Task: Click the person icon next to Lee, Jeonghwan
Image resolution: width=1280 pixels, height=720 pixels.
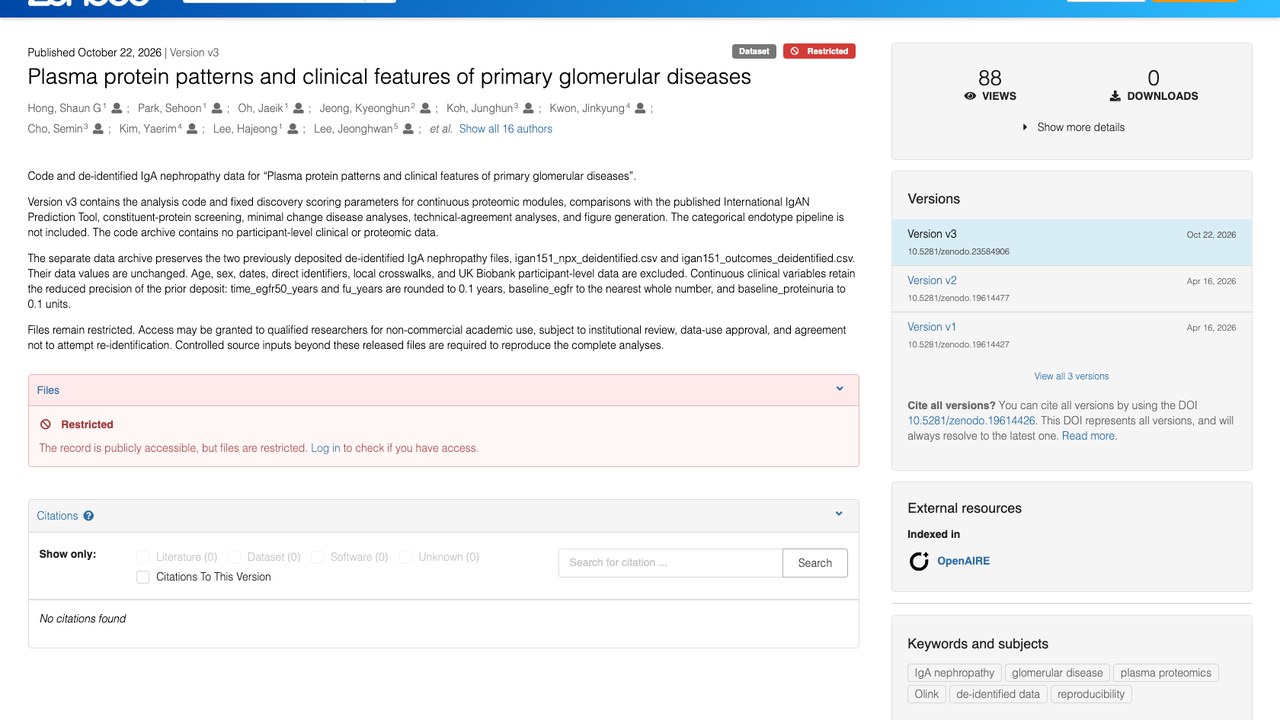Action: pyautogui.click(x=407, y=129)
